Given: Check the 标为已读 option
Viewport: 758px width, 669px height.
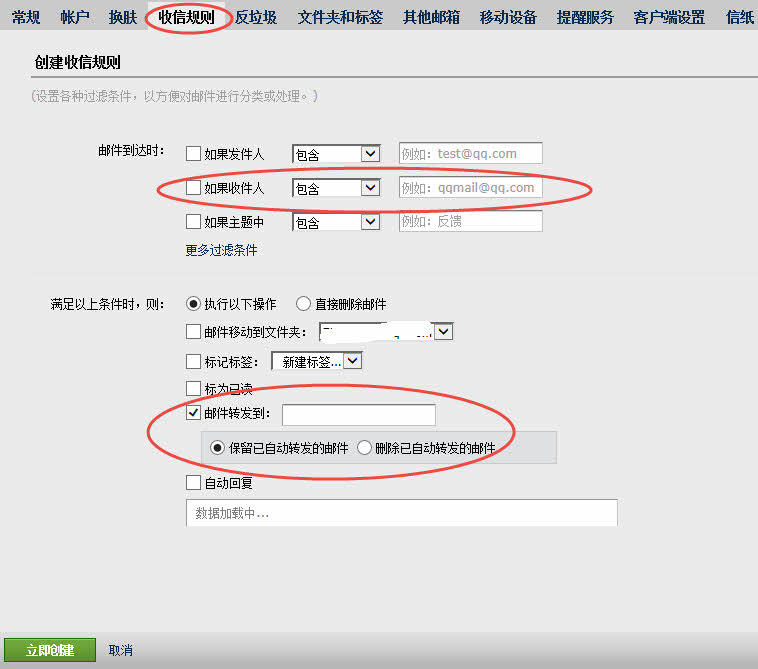Looking at the screenshot, I should (194, 388).
